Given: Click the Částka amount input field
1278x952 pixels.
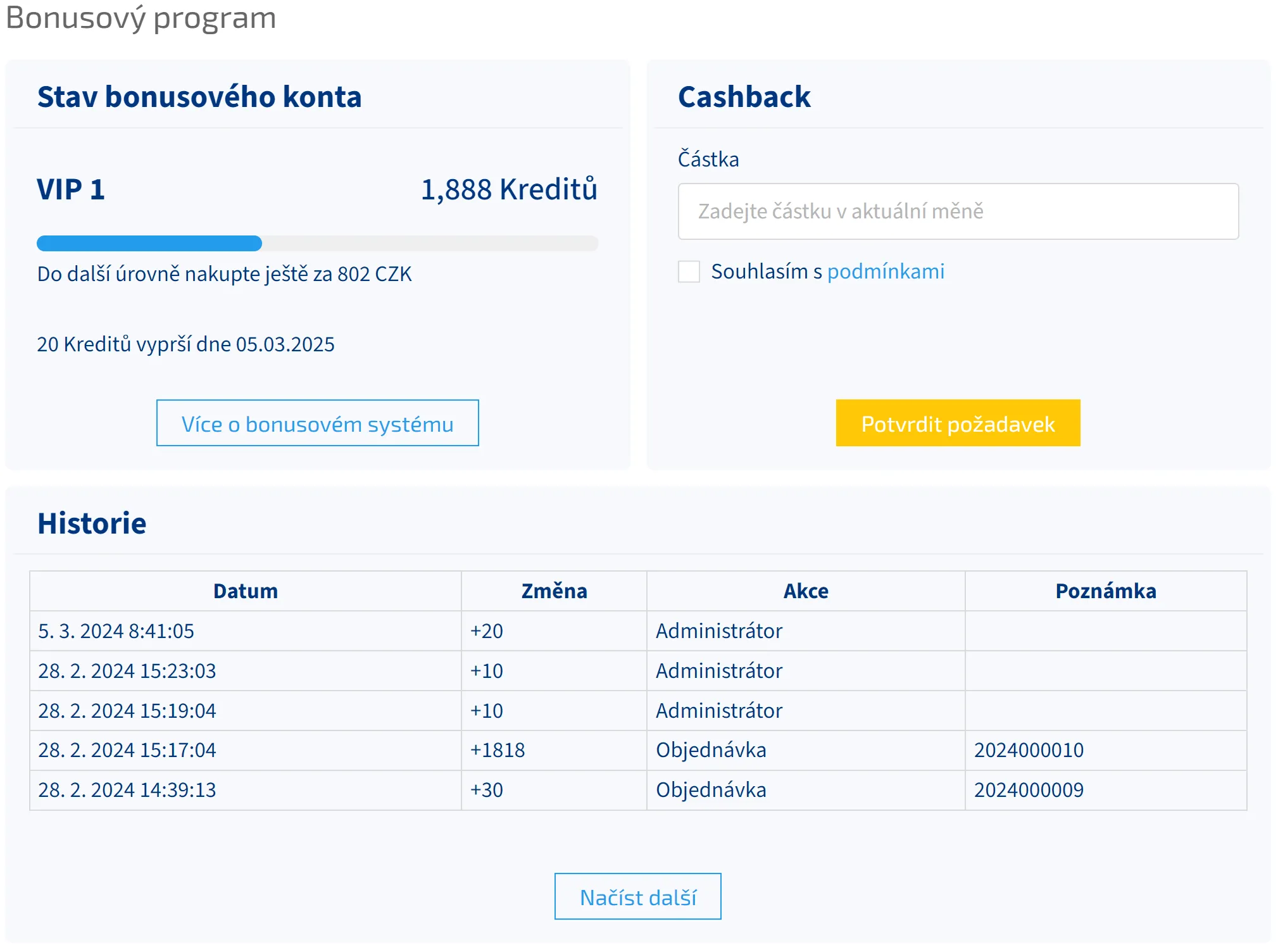Looking at the screenshot, I should [x=957, y=211].
